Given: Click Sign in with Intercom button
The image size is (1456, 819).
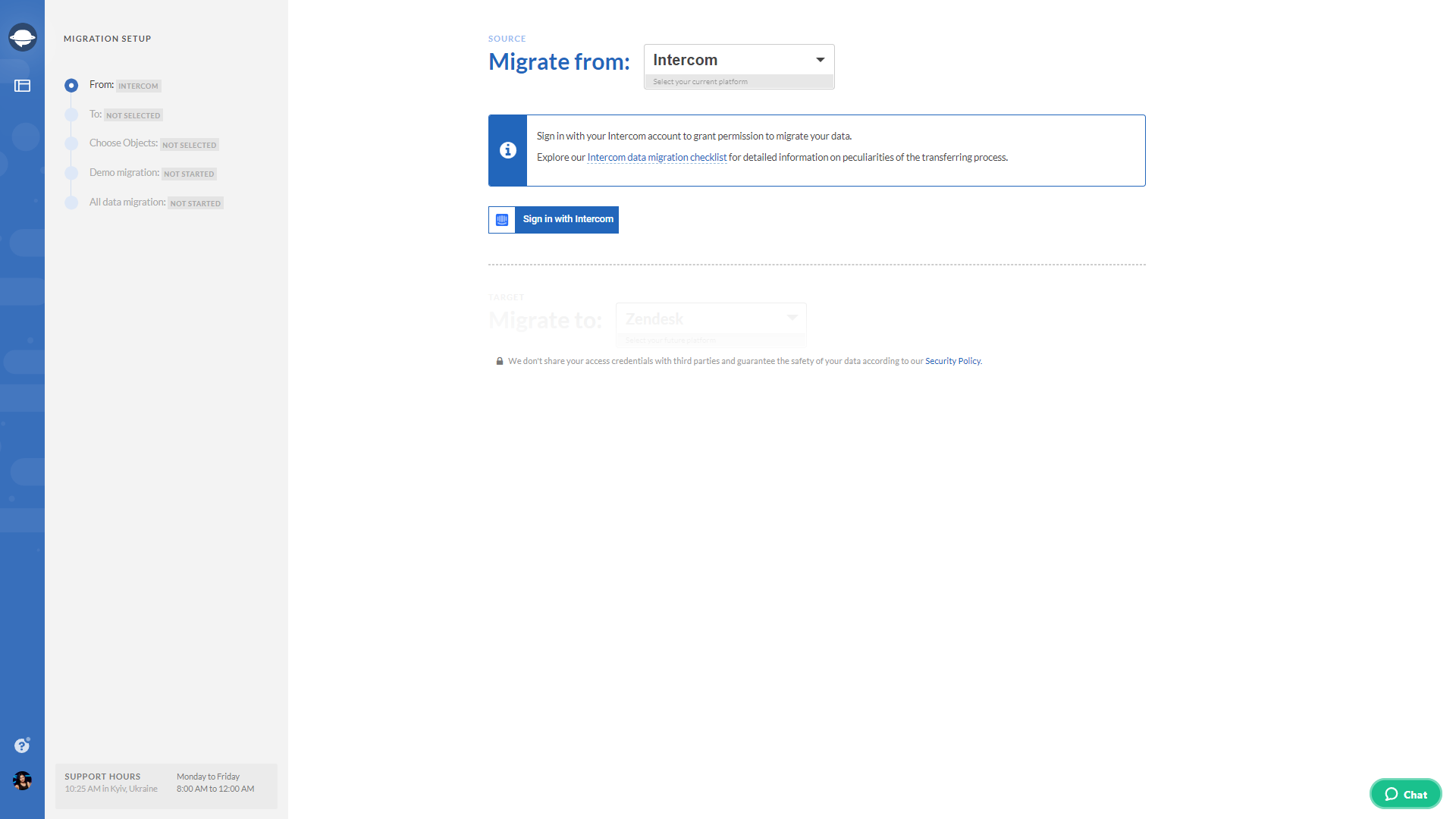Looking at the screenshot, I should point(553,219).
